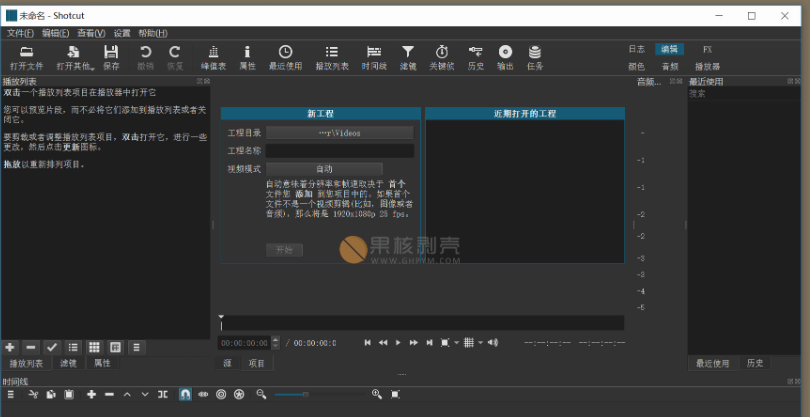The image size is (810, 417).
Task: Switch playlist to details list view
Action: [x=73, y=347]
